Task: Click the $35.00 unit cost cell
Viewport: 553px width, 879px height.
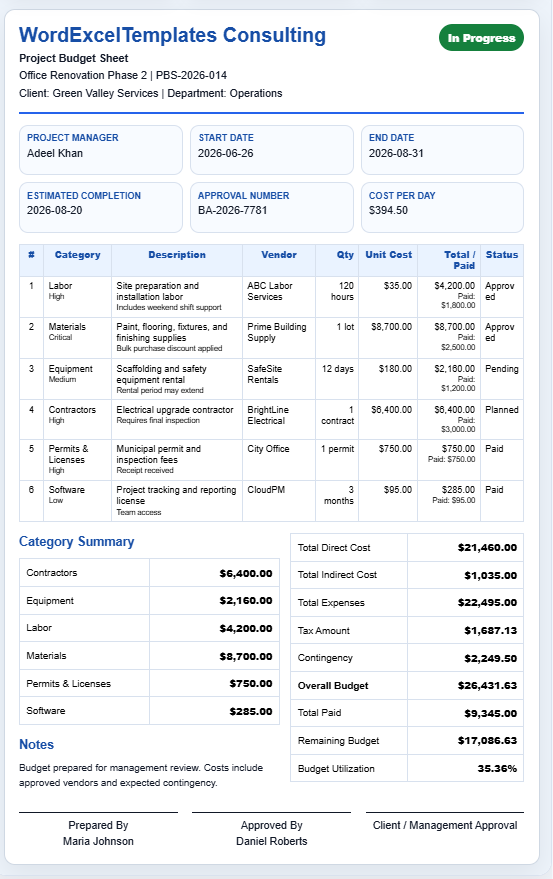Action: [x=388, y=297]
